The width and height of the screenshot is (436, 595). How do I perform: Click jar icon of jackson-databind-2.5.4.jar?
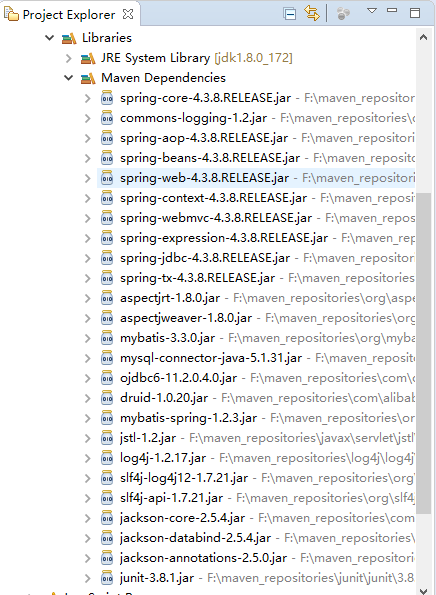[107, 538]
